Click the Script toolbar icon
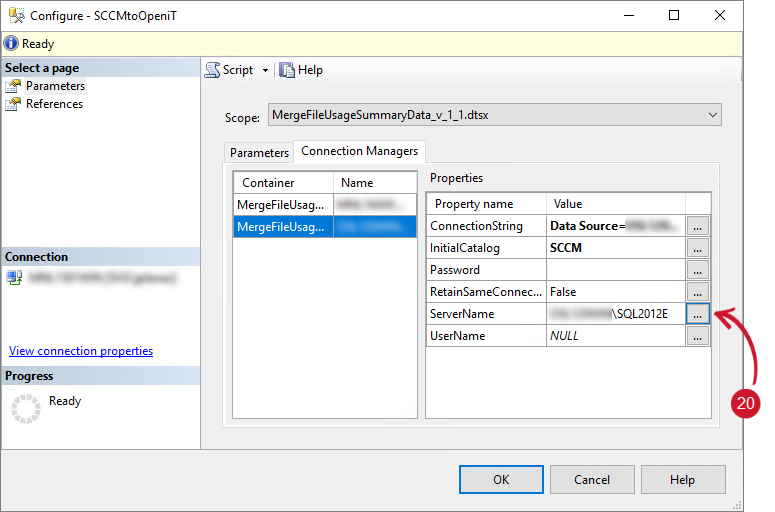Viewport: 775px width, 512px height. click(213, 70)
